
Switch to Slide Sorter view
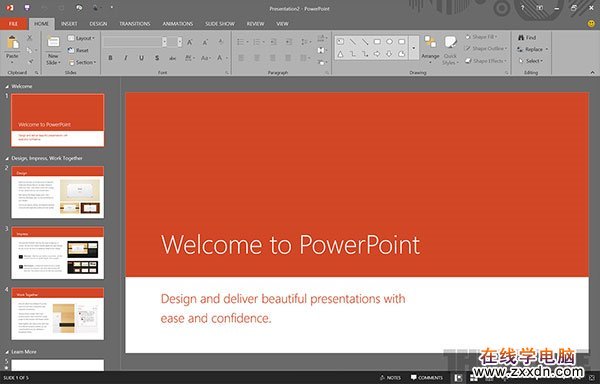474,378
